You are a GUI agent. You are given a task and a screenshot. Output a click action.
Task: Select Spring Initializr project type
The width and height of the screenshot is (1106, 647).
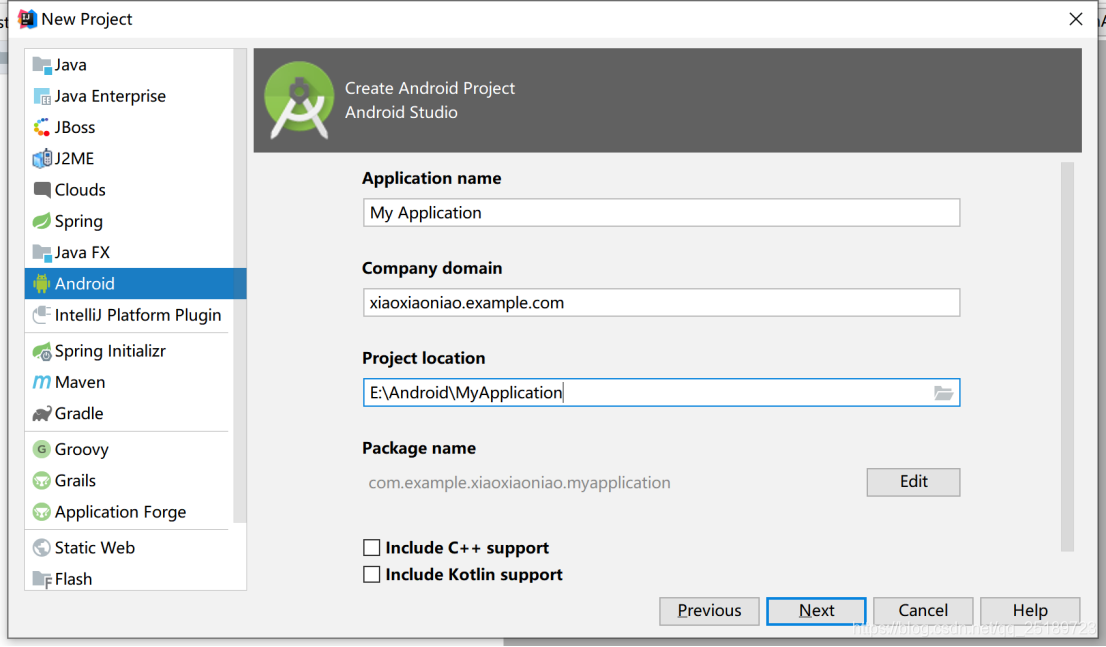click(135, 351)
